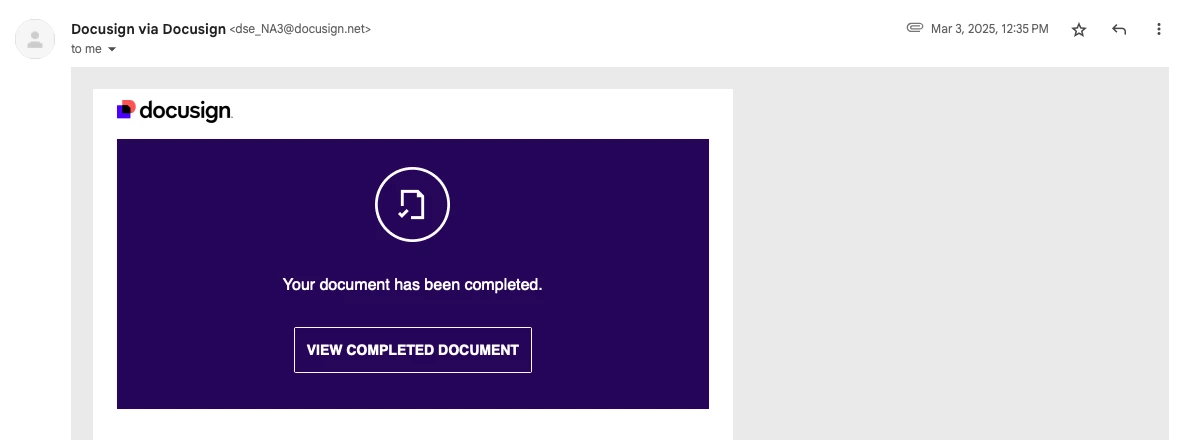The width and height of the screenshot is (1184, 440).
Task: Click "Your document has been completed." text
Action: tap(412, 285)
